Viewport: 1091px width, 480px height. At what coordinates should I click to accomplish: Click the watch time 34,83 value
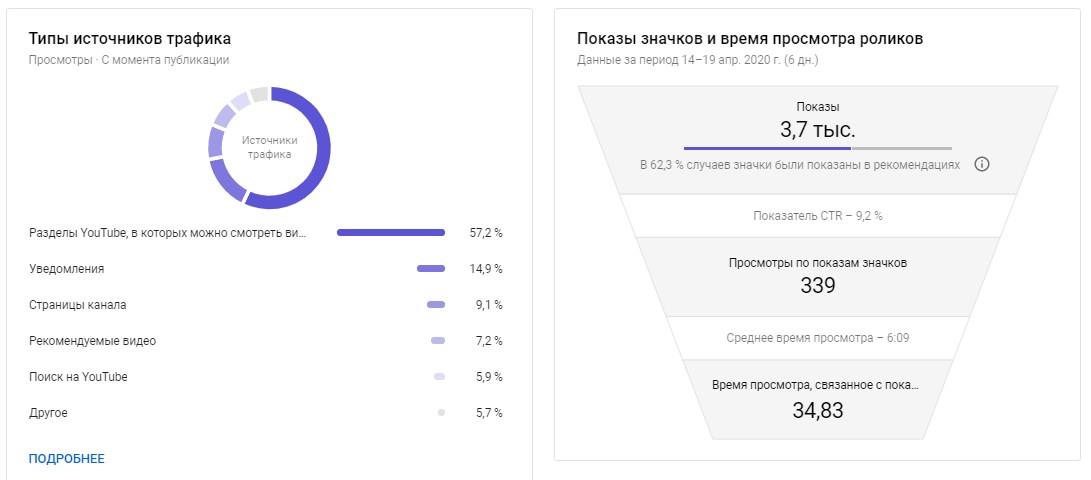(817, 409)
